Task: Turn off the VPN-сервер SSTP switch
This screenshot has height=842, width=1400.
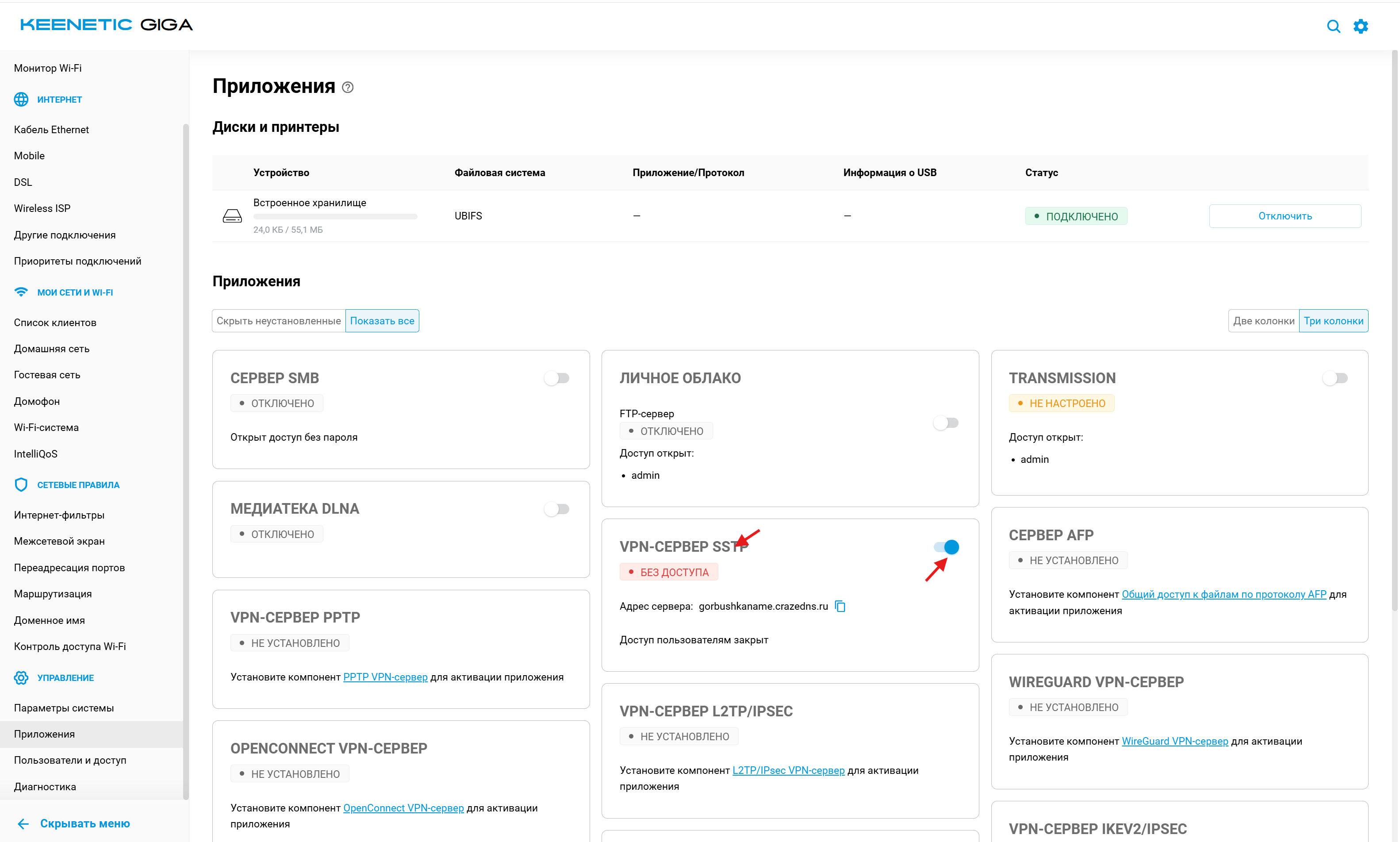Action: tap(946, 547)
